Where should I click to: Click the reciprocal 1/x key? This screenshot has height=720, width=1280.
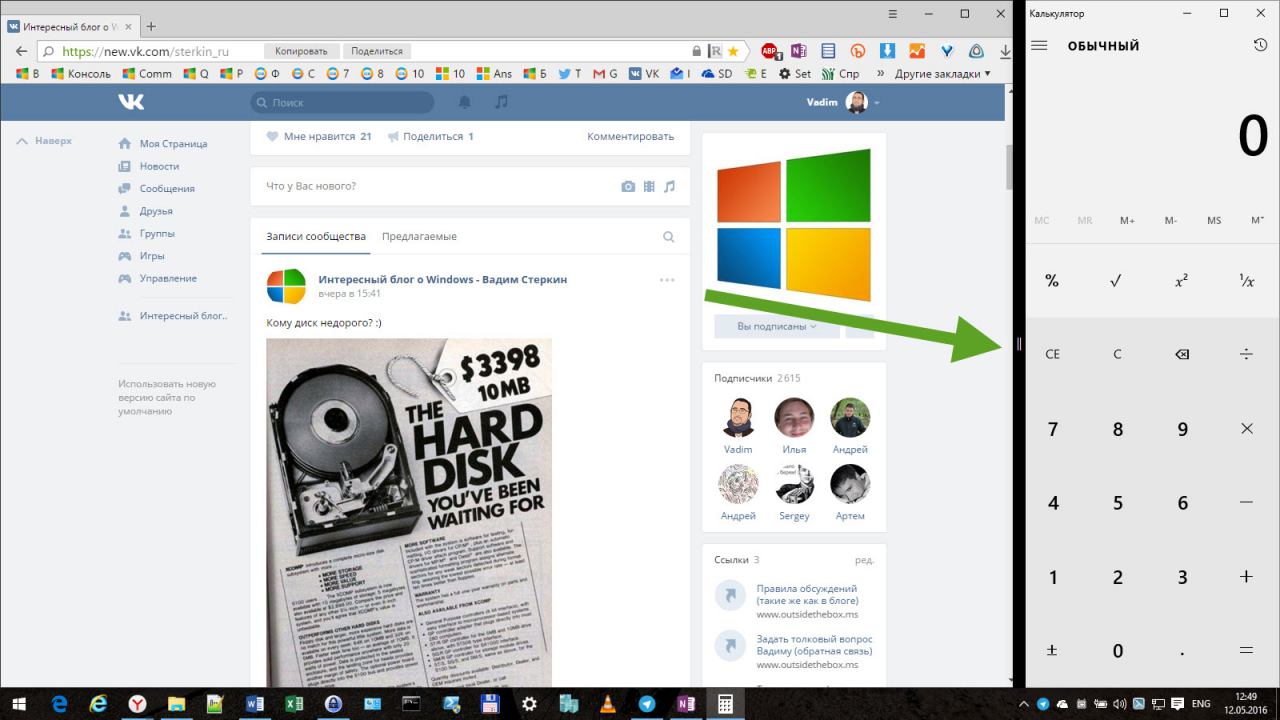click(1246, 281)
